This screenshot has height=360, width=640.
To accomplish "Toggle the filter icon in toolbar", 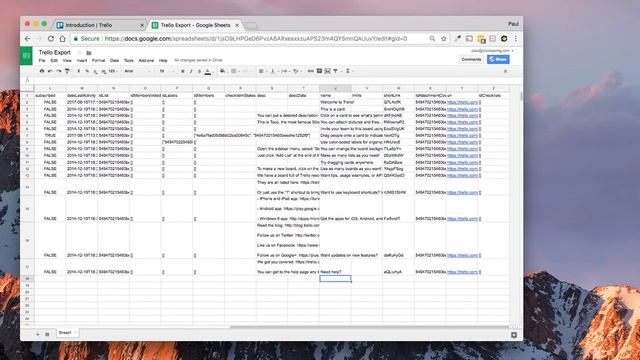I will [336, 71].
